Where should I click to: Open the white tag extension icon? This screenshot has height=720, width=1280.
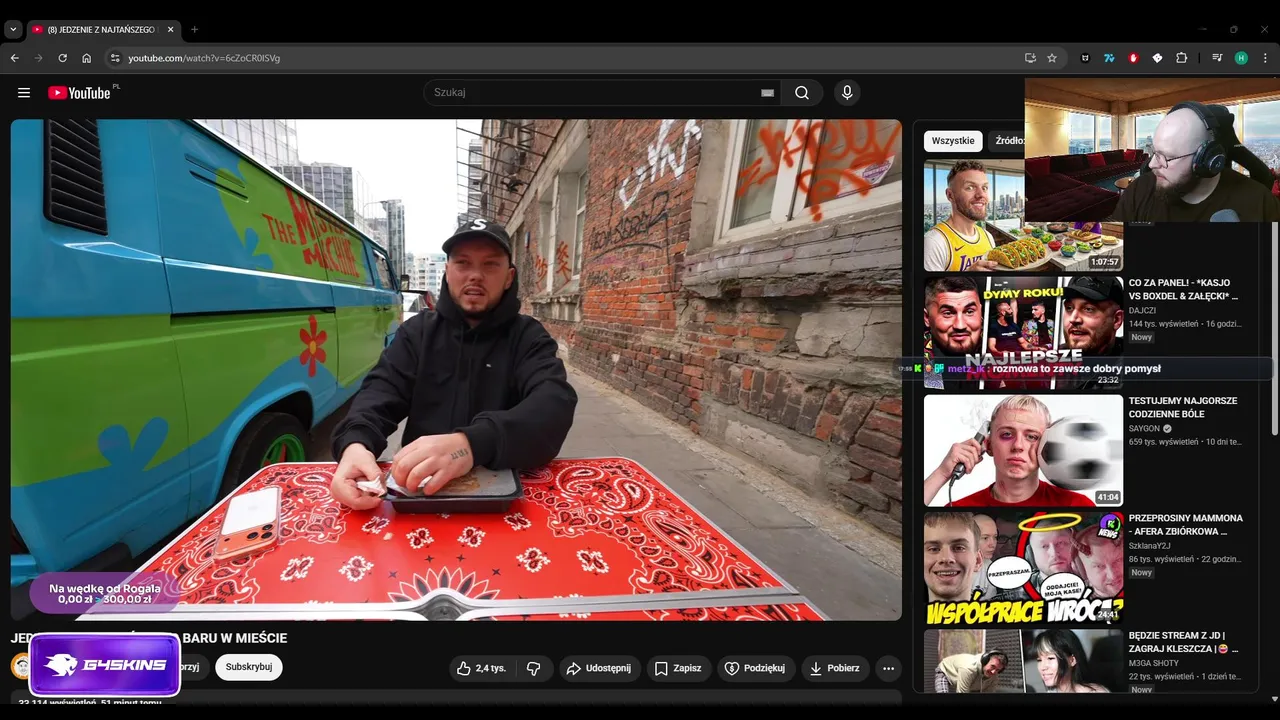[x=1157, y=58]
